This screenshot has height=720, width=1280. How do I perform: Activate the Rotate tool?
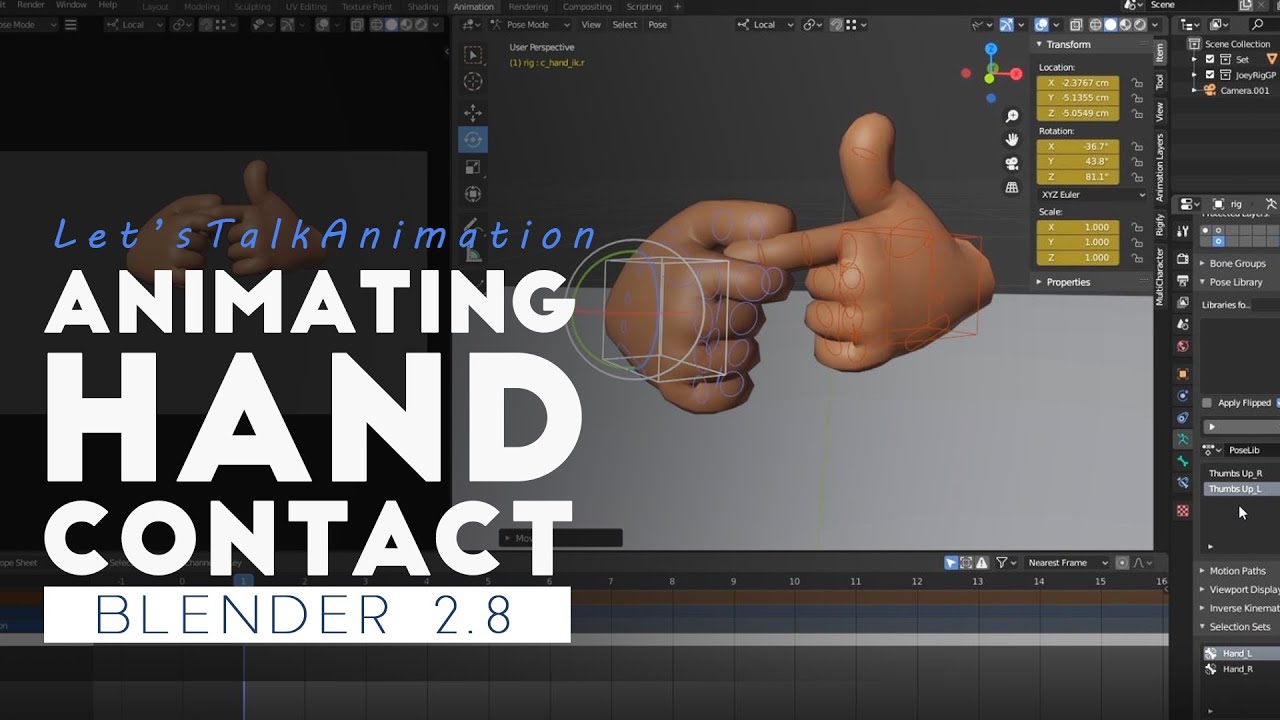click(x=473, y=139)
